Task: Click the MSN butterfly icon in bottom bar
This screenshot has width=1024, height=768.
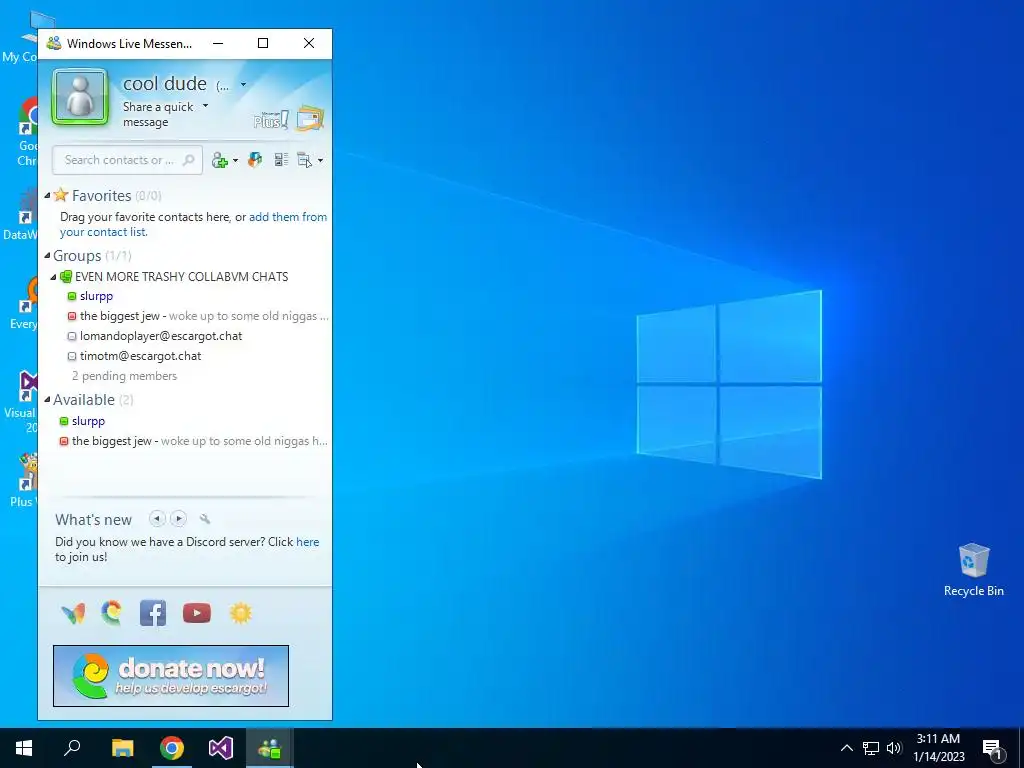Action: [73, 613]
